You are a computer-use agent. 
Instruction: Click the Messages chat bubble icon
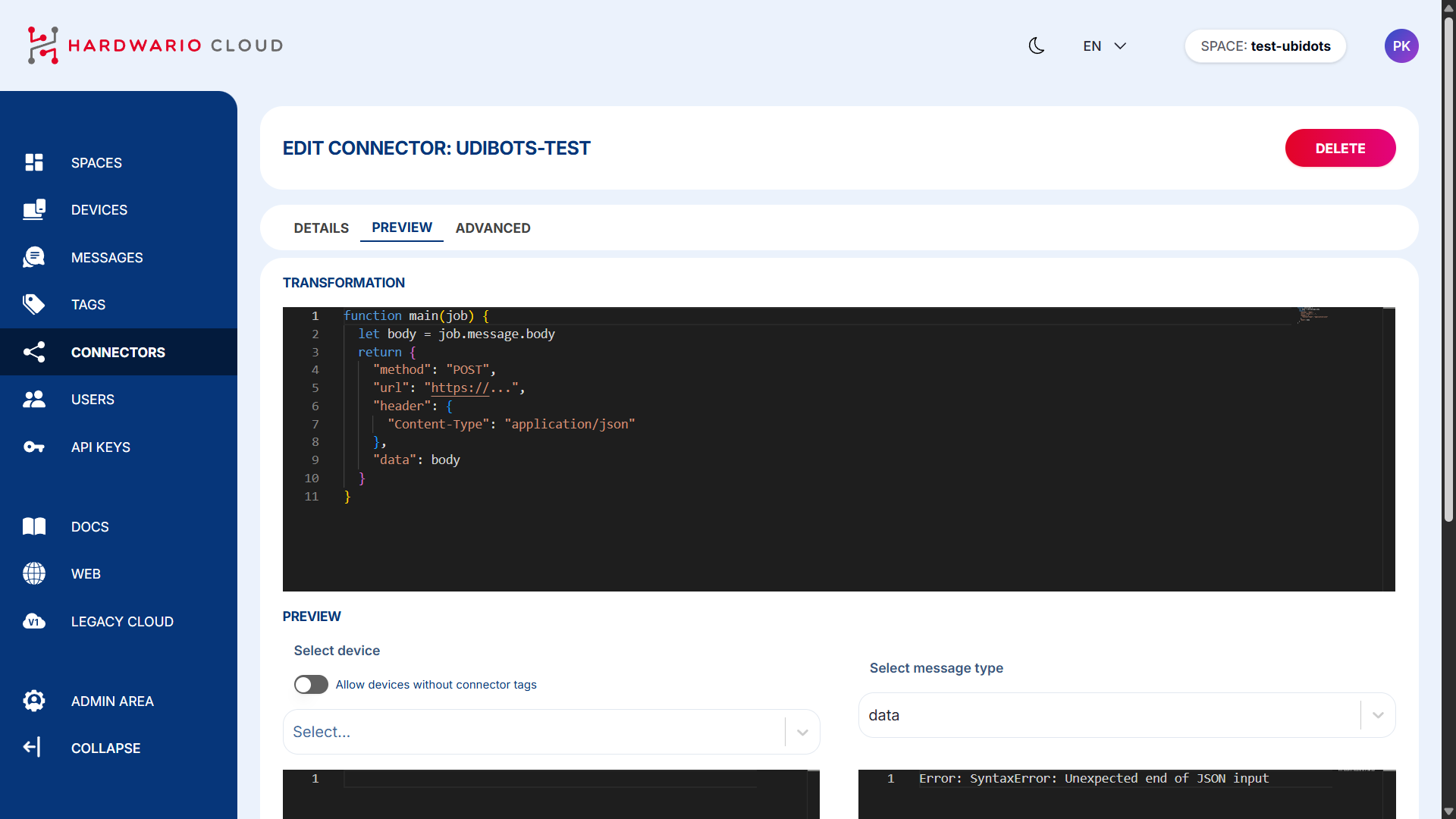point(34,257)
